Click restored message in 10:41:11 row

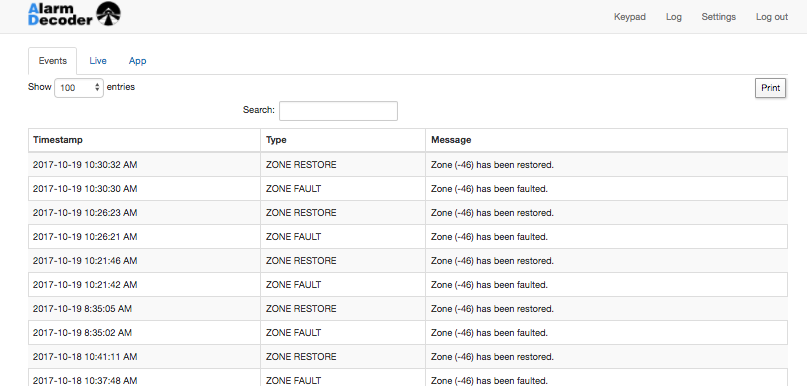(493, 357)
